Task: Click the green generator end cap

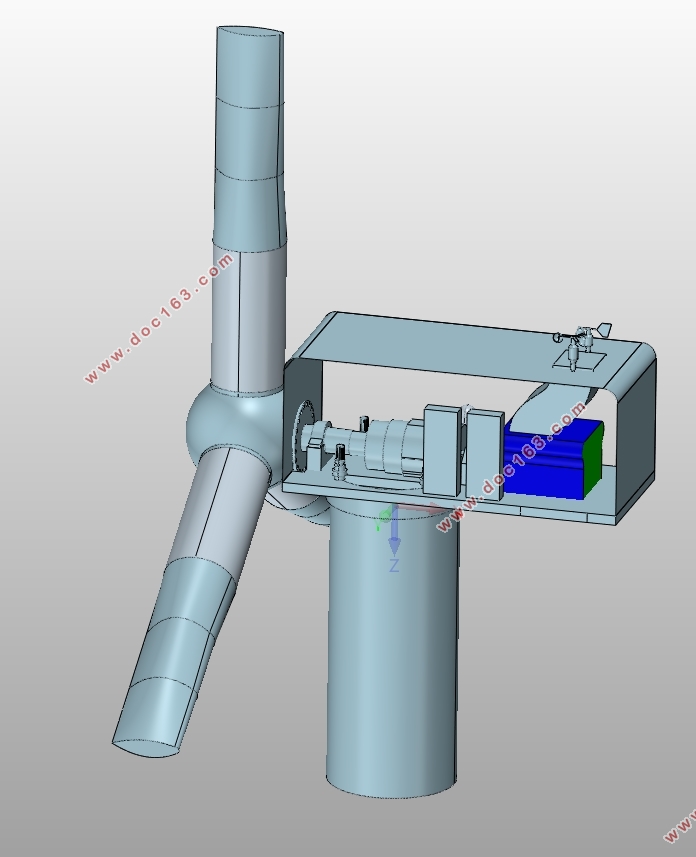Action: click(594, 458)
